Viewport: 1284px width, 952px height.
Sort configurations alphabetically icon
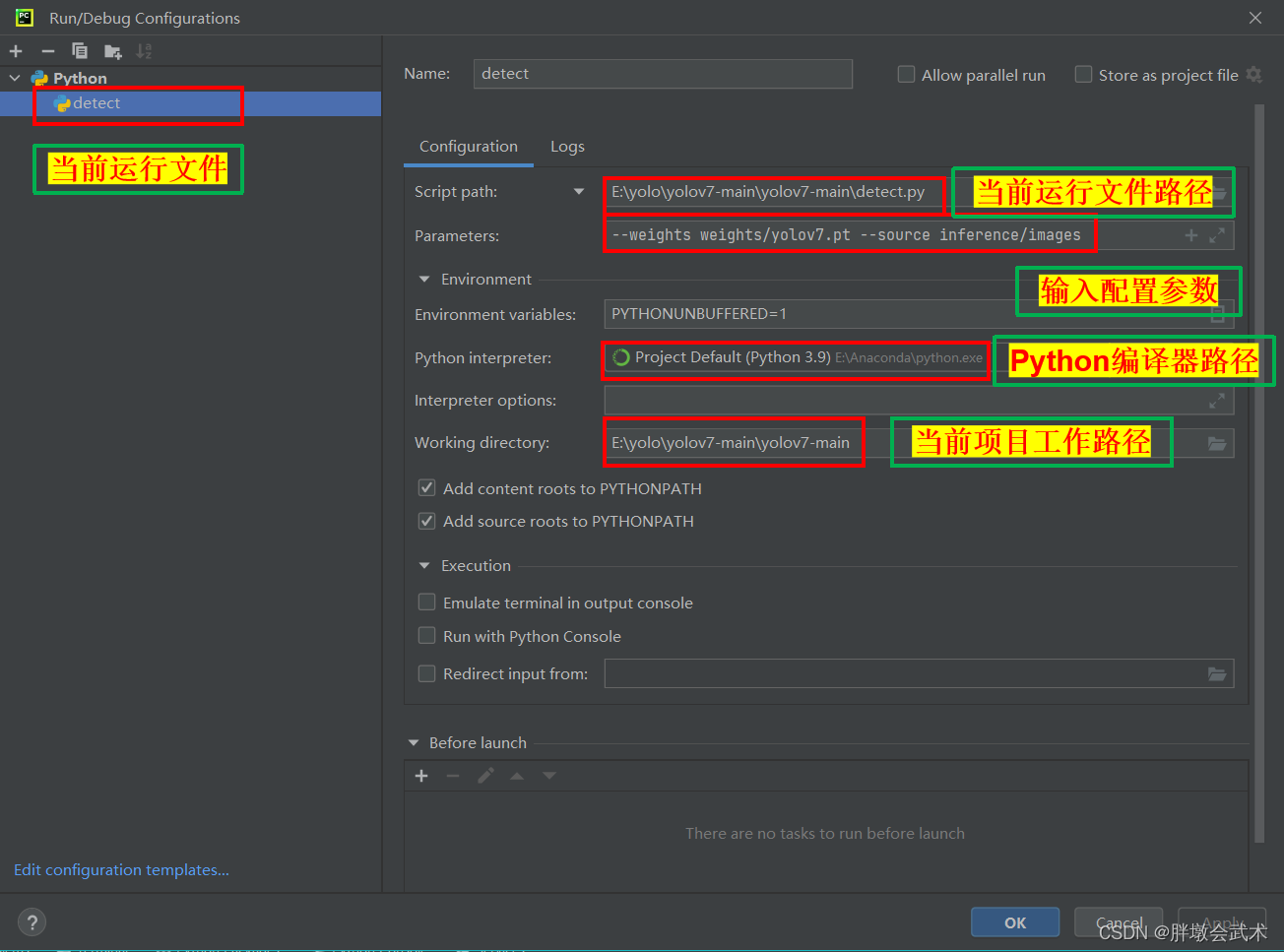click(145, 51)
